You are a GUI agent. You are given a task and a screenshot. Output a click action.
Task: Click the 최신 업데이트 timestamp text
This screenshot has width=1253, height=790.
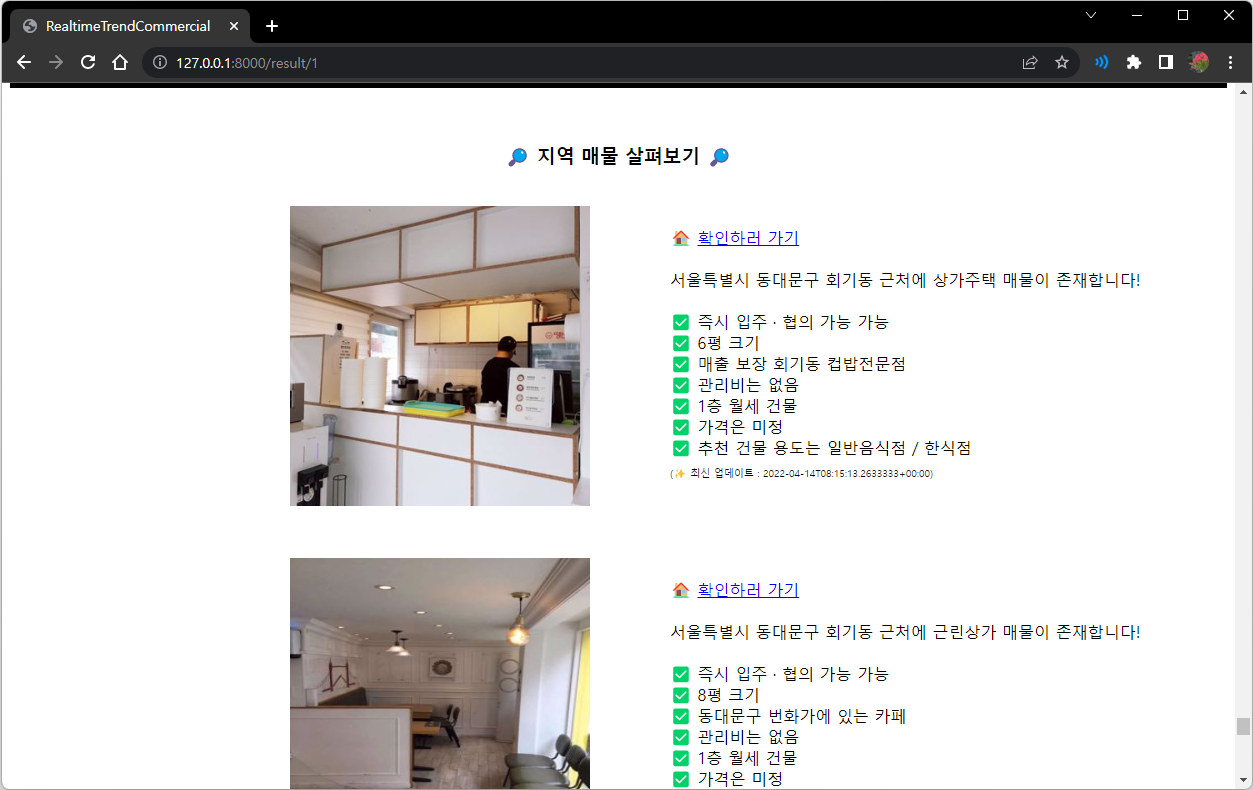pos(802,474)
